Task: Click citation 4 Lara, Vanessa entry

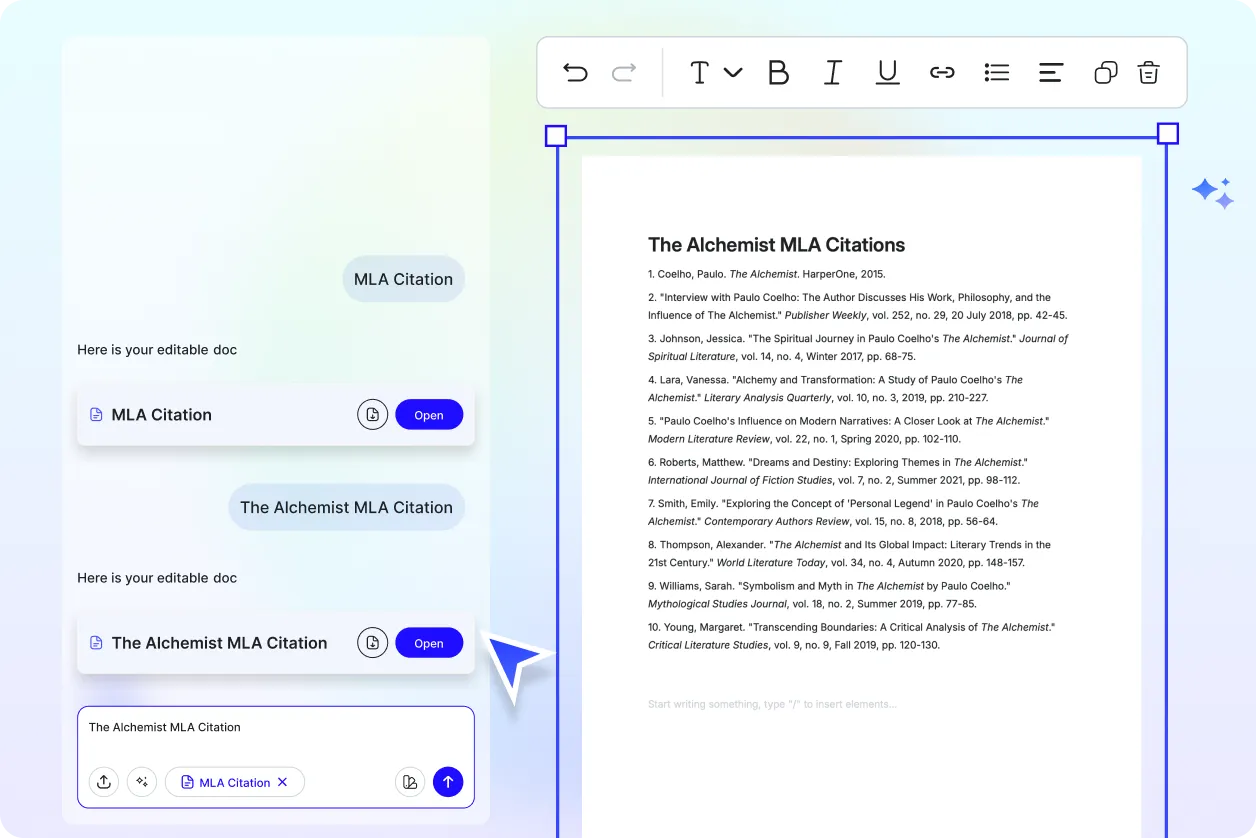Action: click(835, 389)
